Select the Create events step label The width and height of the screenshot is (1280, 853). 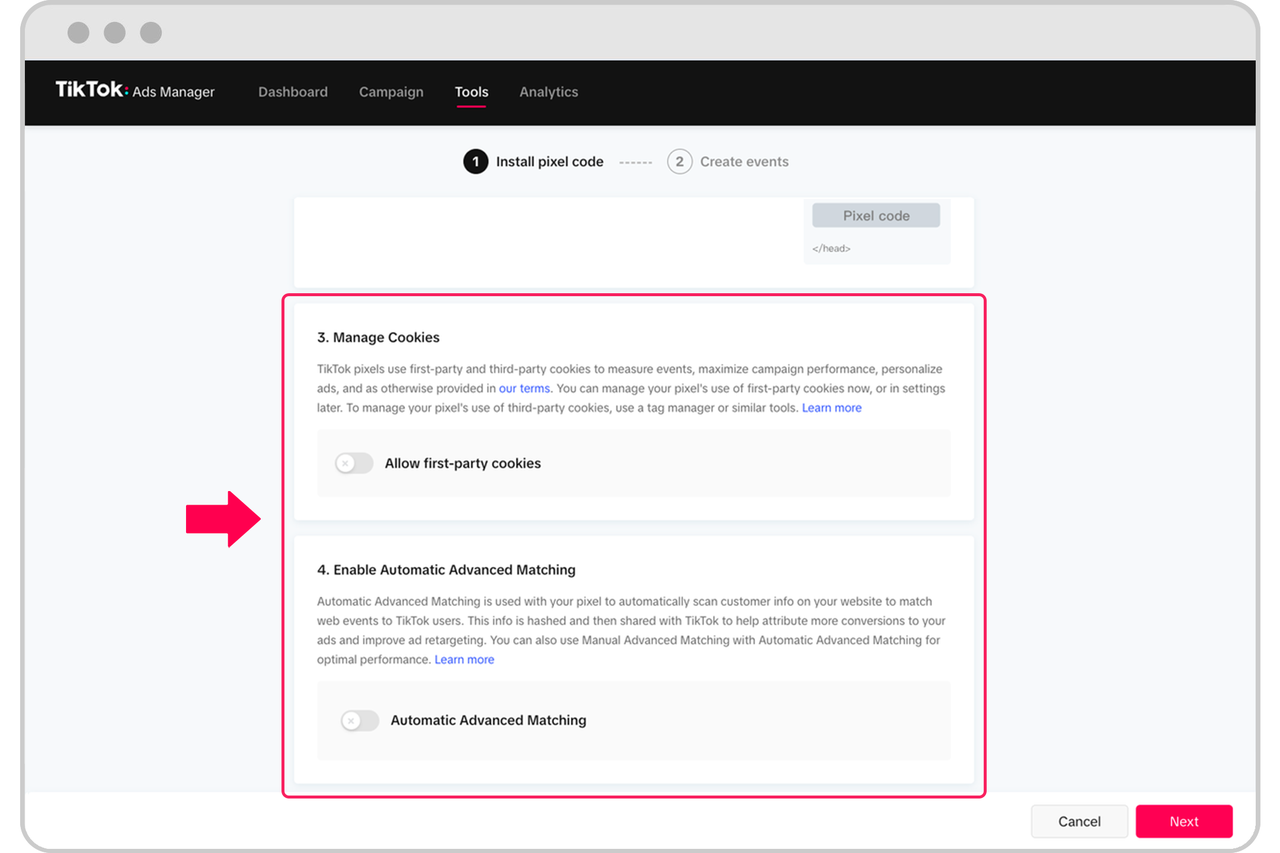coord(744,161)
